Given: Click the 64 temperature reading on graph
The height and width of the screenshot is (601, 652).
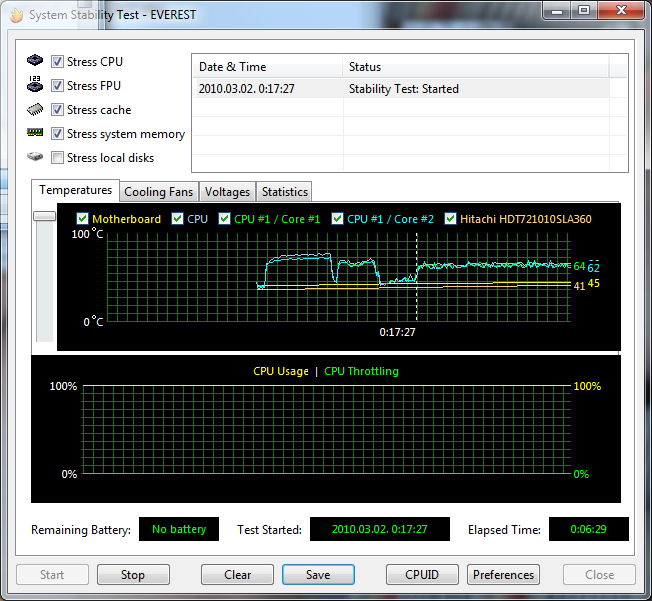Looking at the screenshot, I should pos(579,266).
